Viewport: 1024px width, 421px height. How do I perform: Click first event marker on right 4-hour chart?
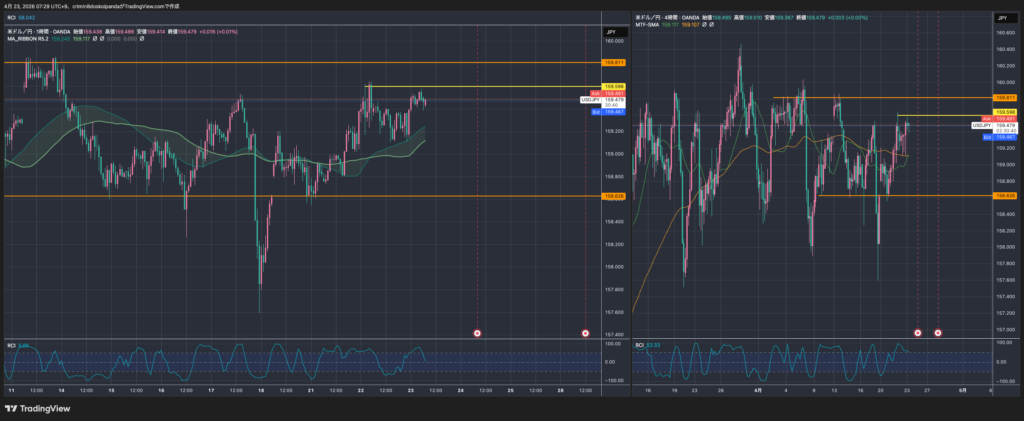(x=918, y=332)
